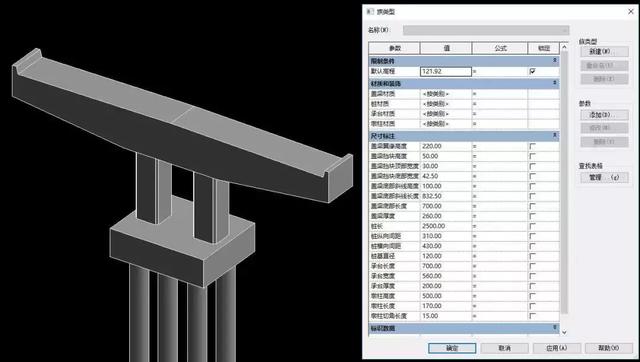Select the 承台材质 <按类别> value cell

pos(446,114)
